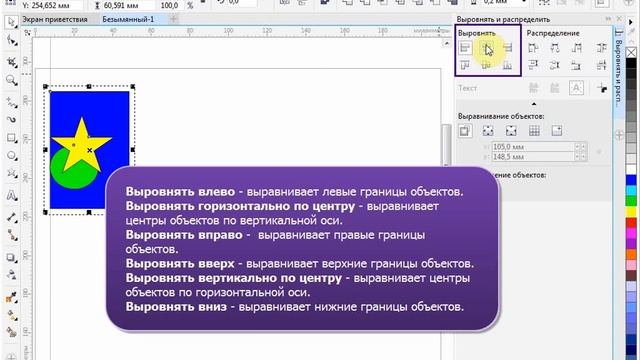Image resolution: width=640 pixels, height=360 pixels.
Task: Select the Polygon tool
Action: click(x=11, y=174)
